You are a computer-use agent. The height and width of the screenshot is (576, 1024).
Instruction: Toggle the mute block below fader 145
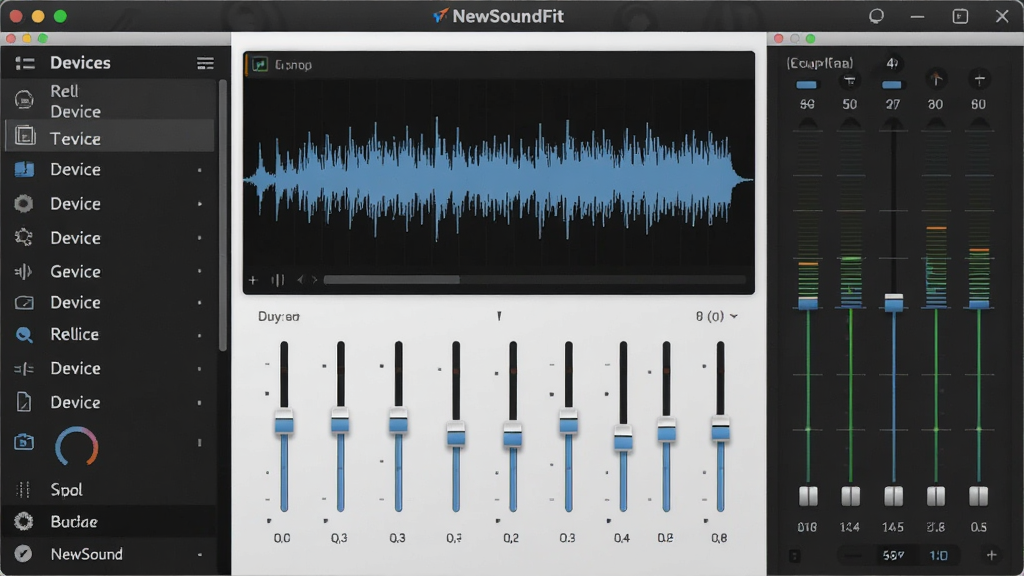tap(893, 496)
